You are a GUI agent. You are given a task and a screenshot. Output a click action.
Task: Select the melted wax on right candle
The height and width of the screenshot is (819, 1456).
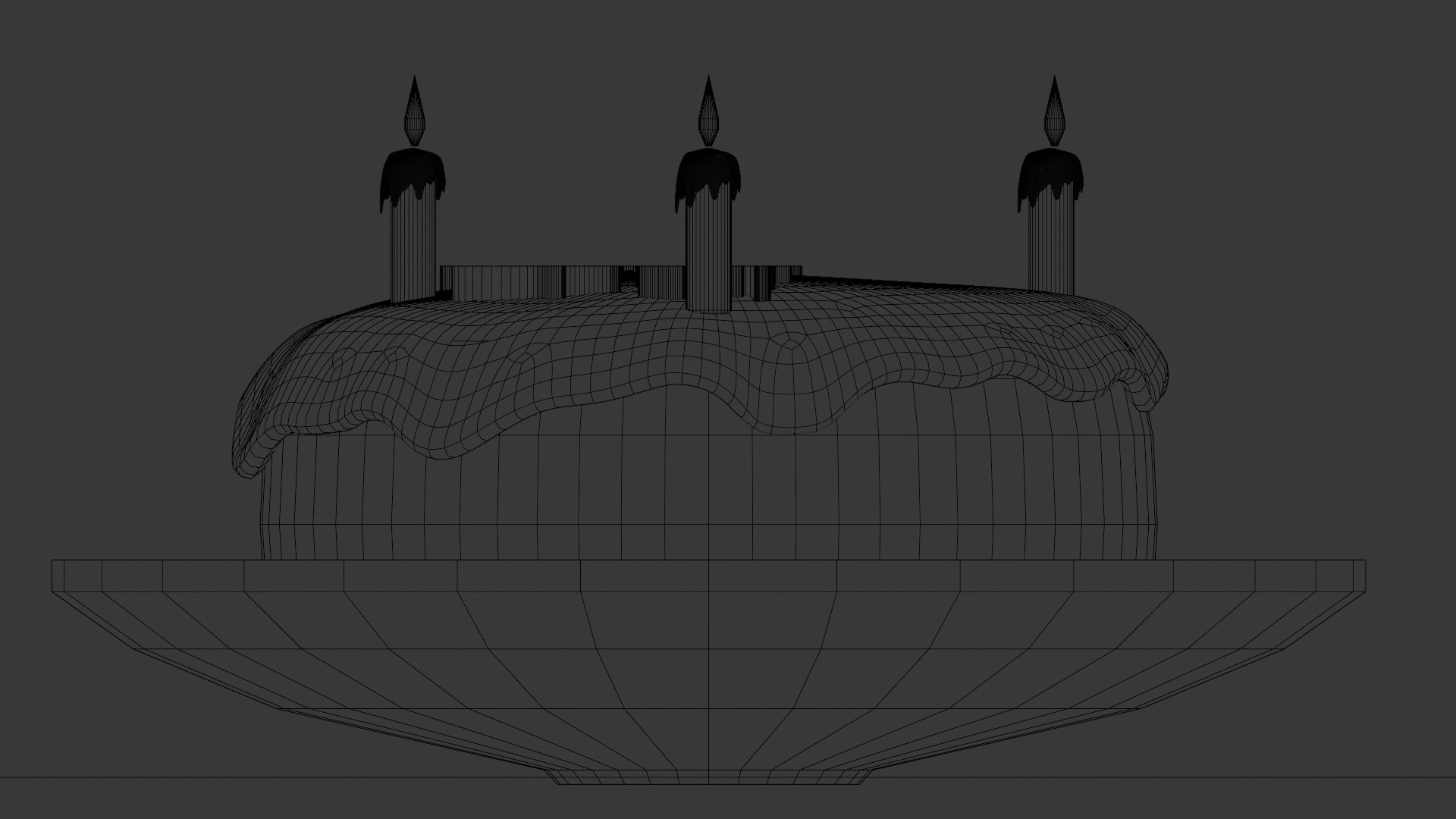tap(1052, 173)
